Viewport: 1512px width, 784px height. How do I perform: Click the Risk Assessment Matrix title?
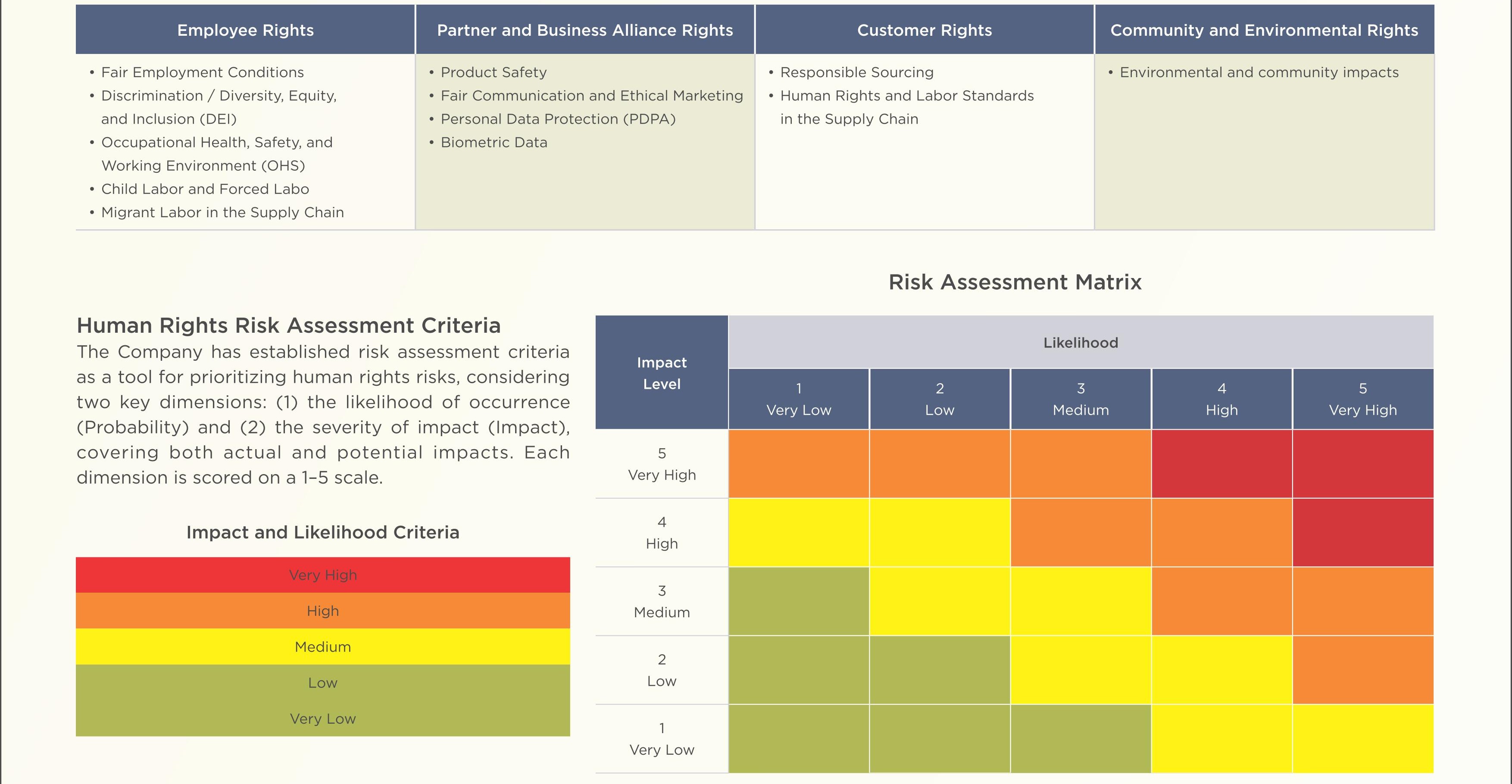coord(1015,282)
